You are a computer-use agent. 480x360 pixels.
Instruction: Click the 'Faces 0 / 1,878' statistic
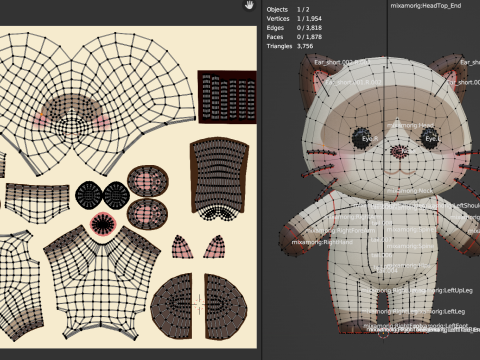point(294,37)
